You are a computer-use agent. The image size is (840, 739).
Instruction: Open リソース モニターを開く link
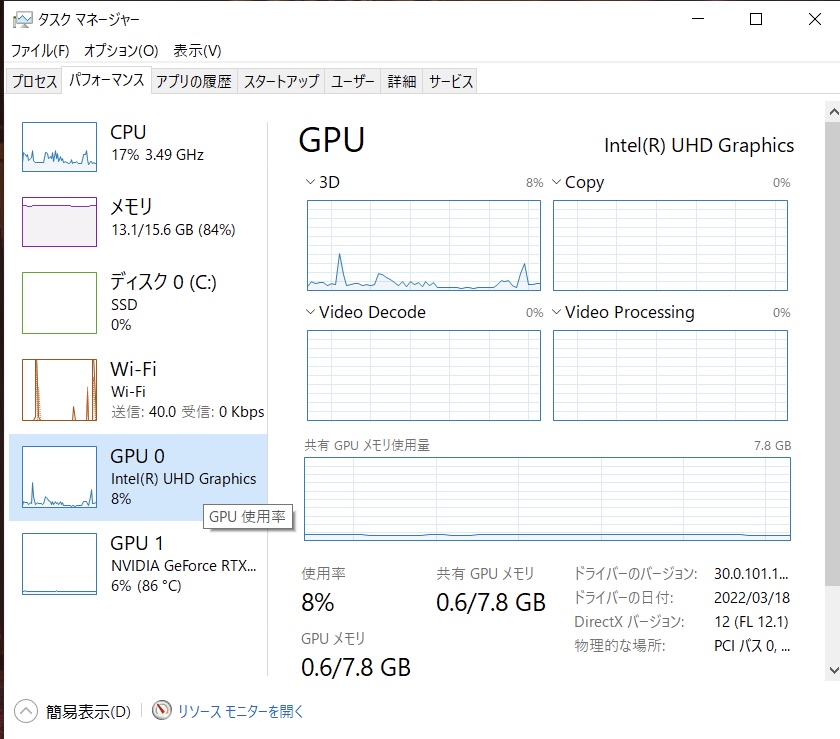[240, 712]
